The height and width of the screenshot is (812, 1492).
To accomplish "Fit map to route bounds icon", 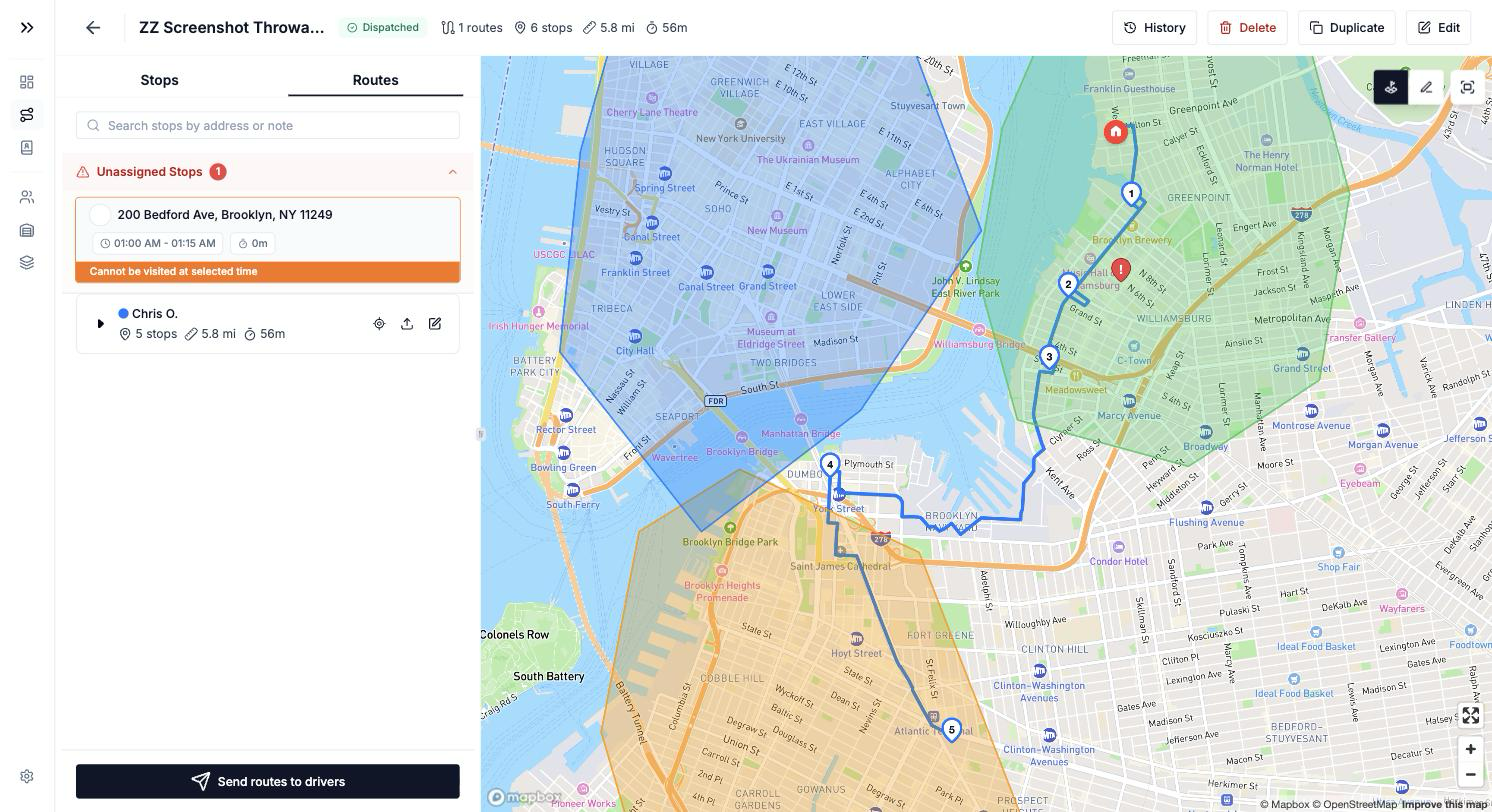I will [1467, 87].
